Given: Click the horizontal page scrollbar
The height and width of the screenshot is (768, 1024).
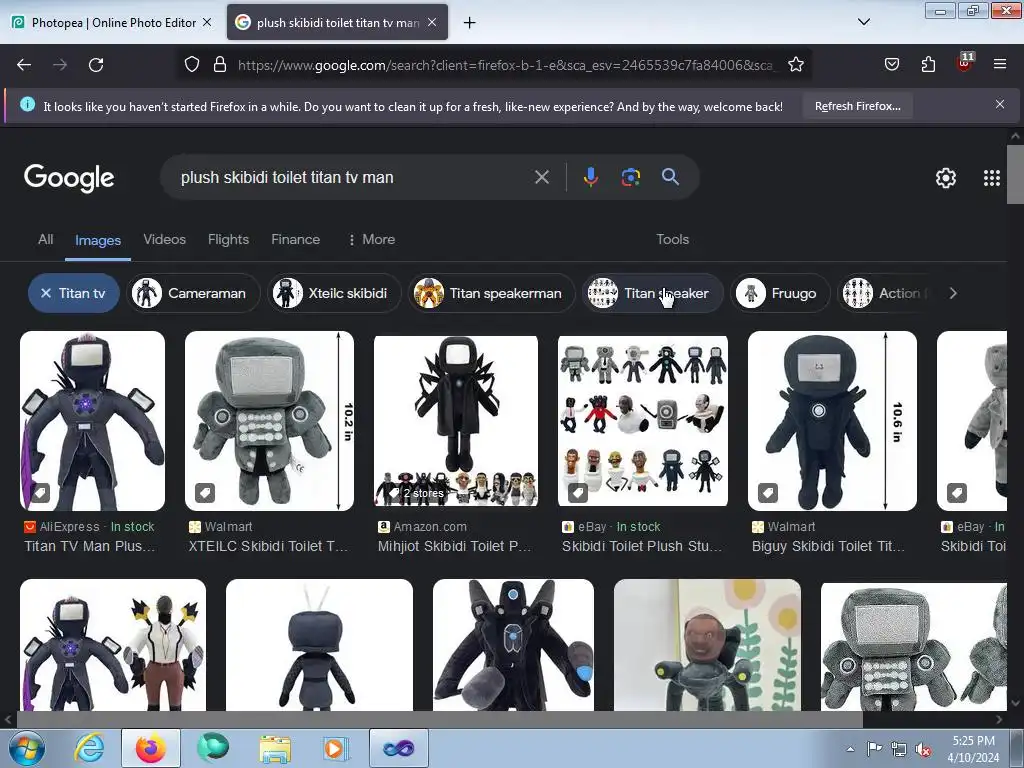Looking at the screenshot, I should (x=439, y=719).
